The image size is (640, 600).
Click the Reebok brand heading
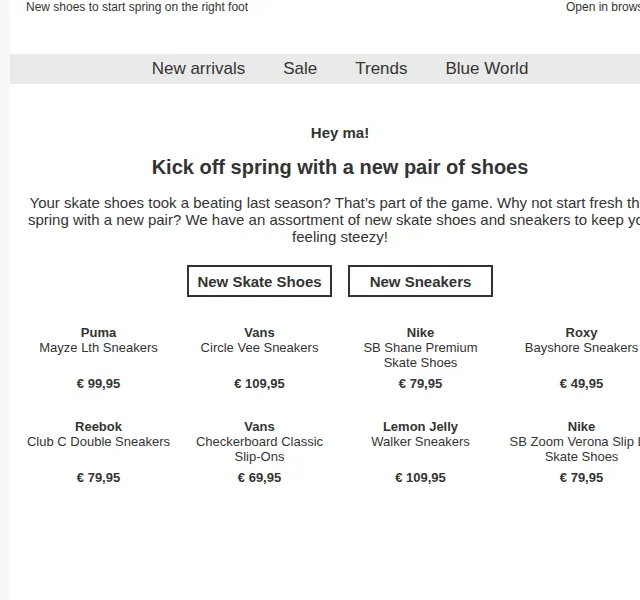point(98,427)
